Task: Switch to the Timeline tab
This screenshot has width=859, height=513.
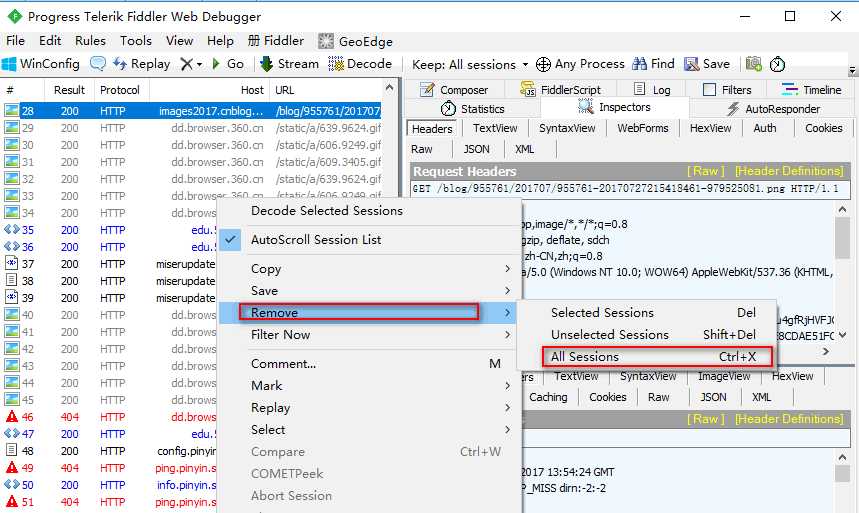Action: 811,90
